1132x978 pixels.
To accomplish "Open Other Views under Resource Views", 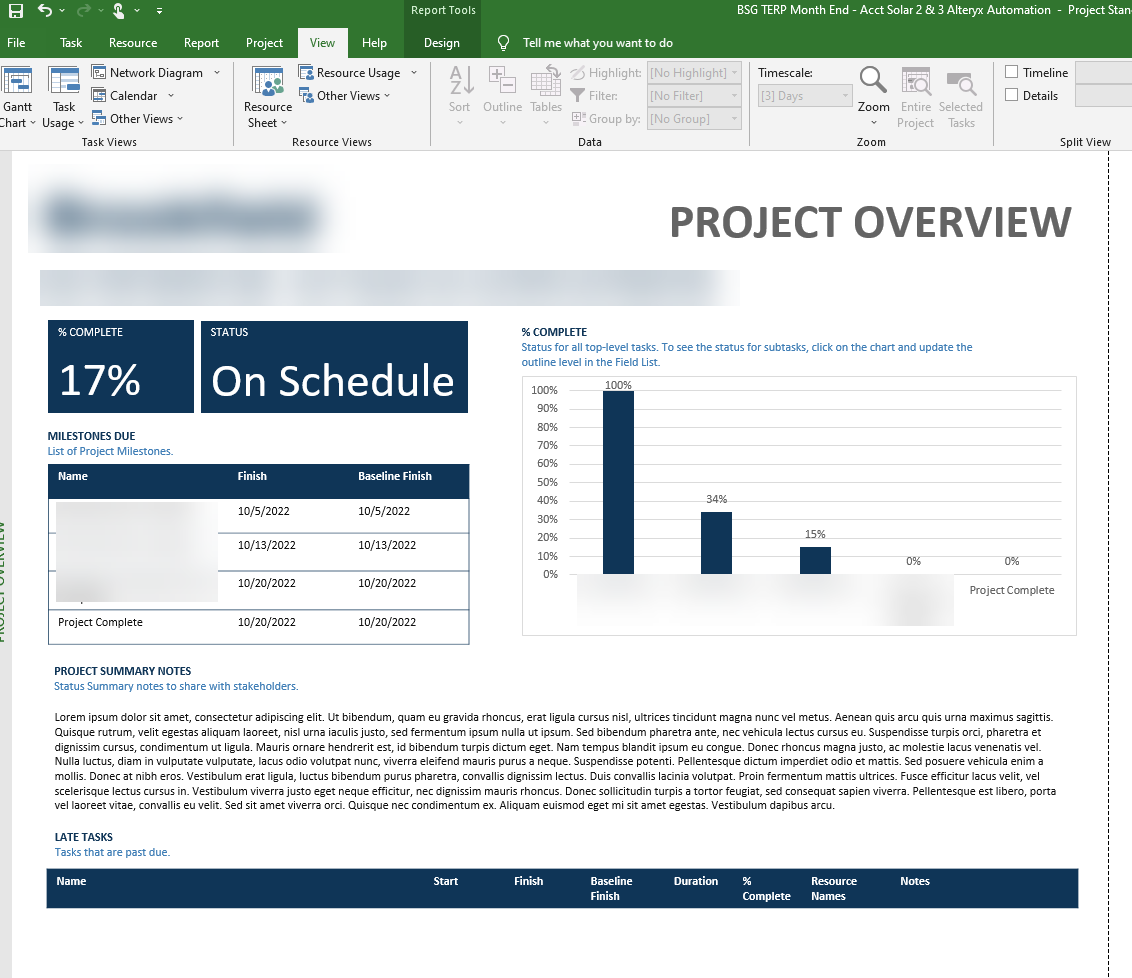I will [x=344, y=95].
